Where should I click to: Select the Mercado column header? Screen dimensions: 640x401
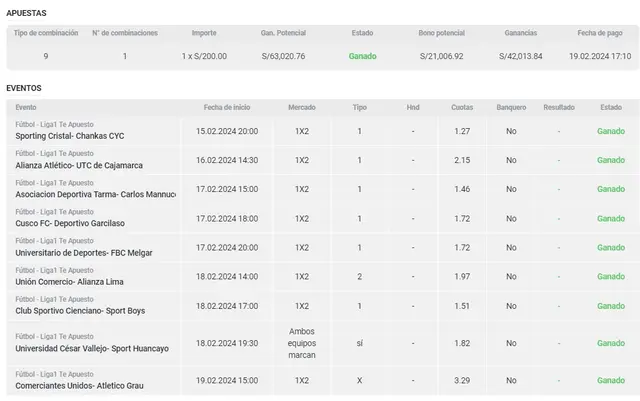click(301, 107)
